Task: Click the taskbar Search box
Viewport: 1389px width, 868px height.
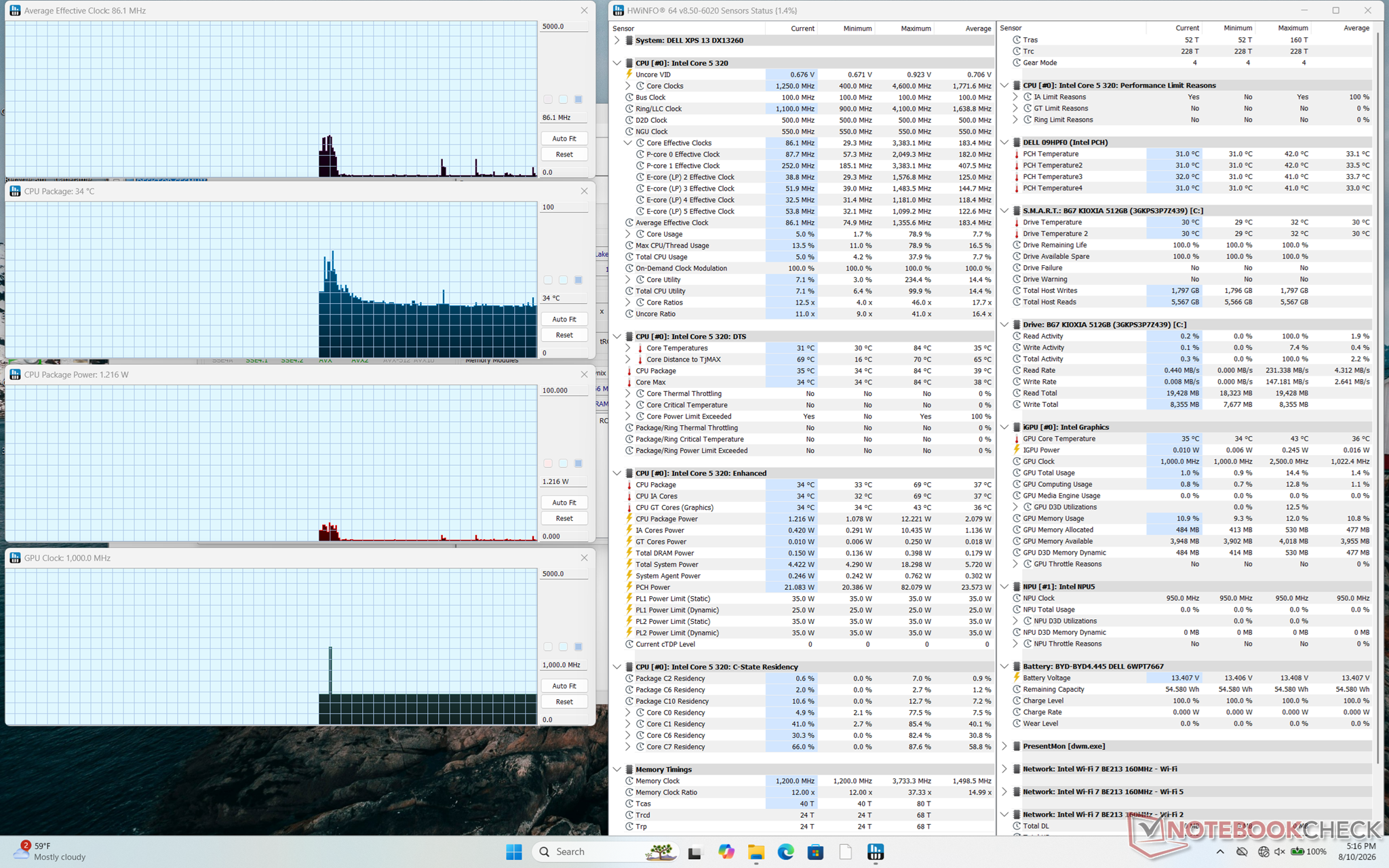Action: tap(606, 852)
